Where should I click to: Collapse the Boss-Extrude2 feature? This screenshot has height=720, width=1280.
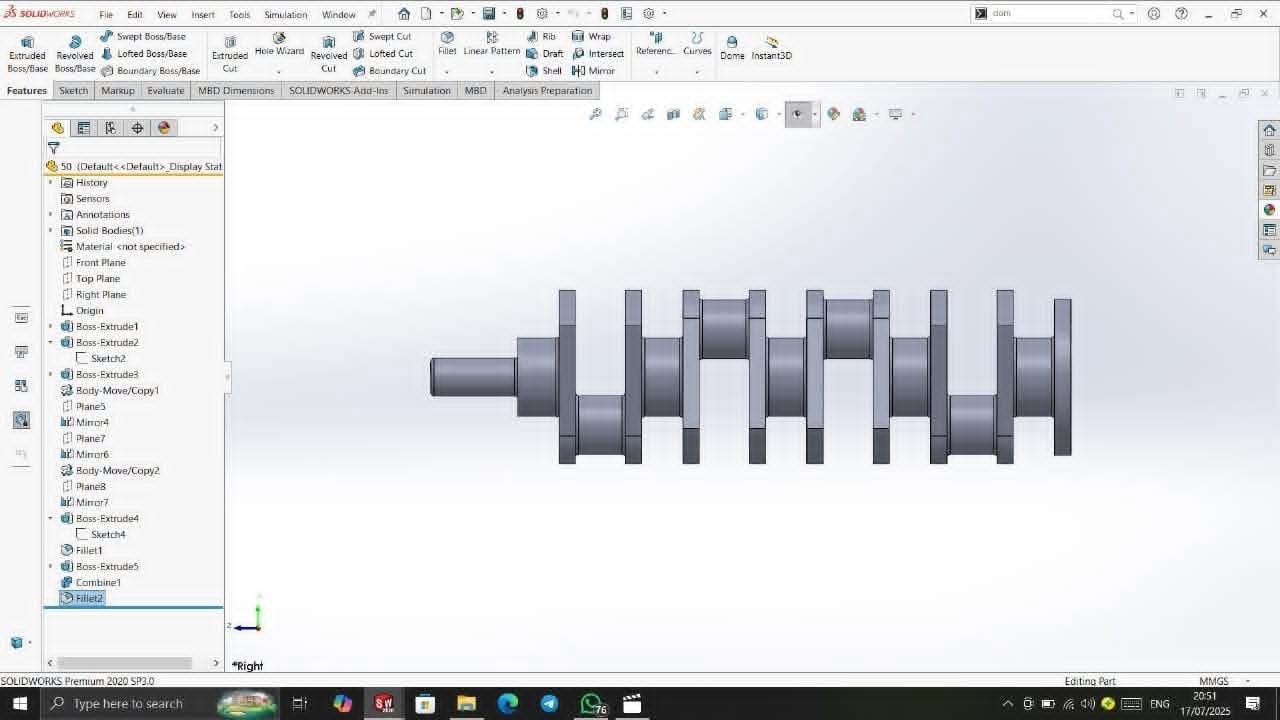(51, 342)
